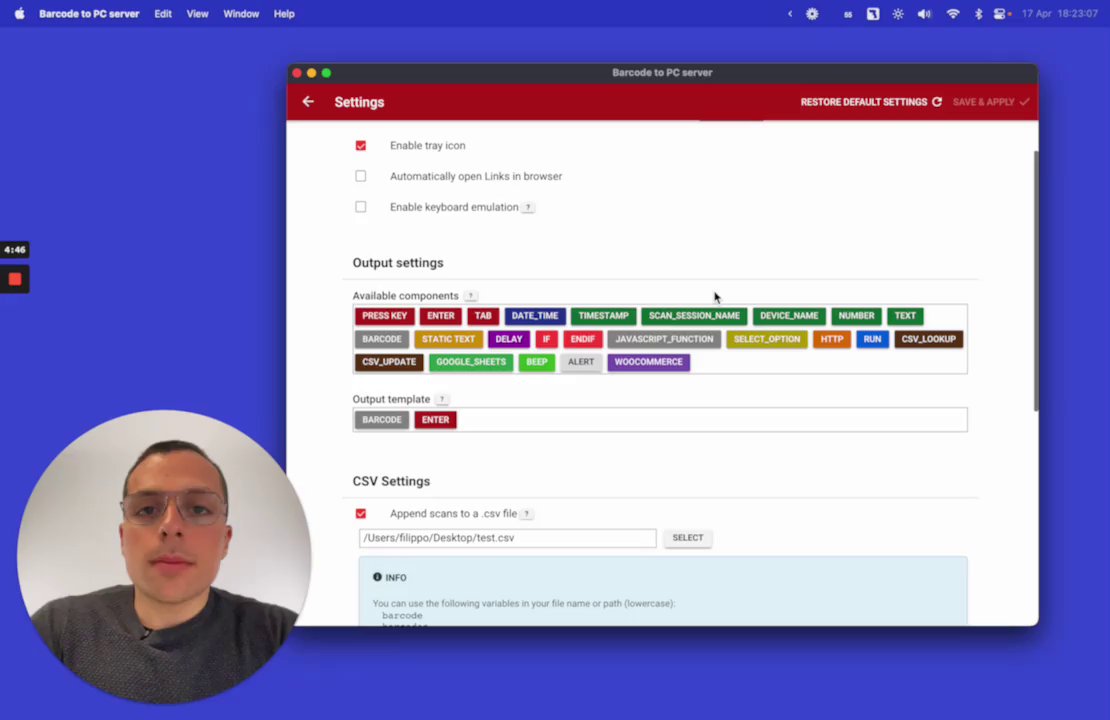This screenshot has width=1110, height=720.
Task: Select the HTTP component
Action: point(832,339)
